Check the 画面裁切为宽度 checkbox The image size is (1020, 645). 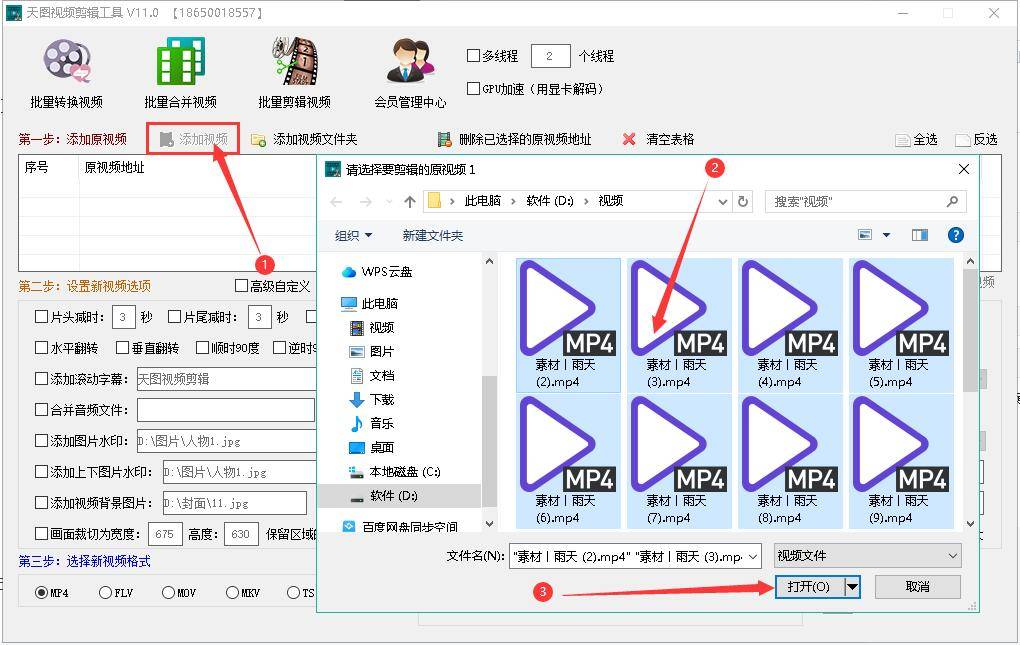(x=41, y=534)
